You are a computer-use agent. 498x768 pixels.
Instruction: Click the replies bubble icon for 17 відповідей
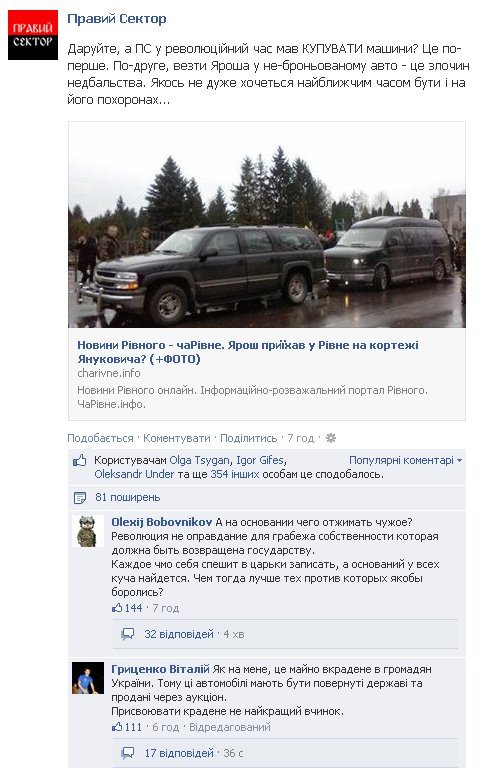[128, 753]
